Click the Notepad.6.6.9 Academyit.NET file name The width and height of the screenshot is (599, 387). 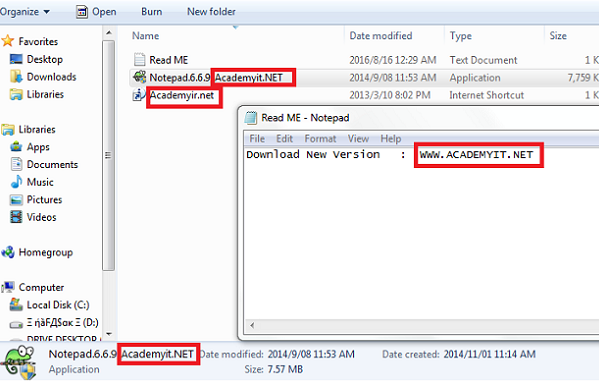tap(216, 78)
